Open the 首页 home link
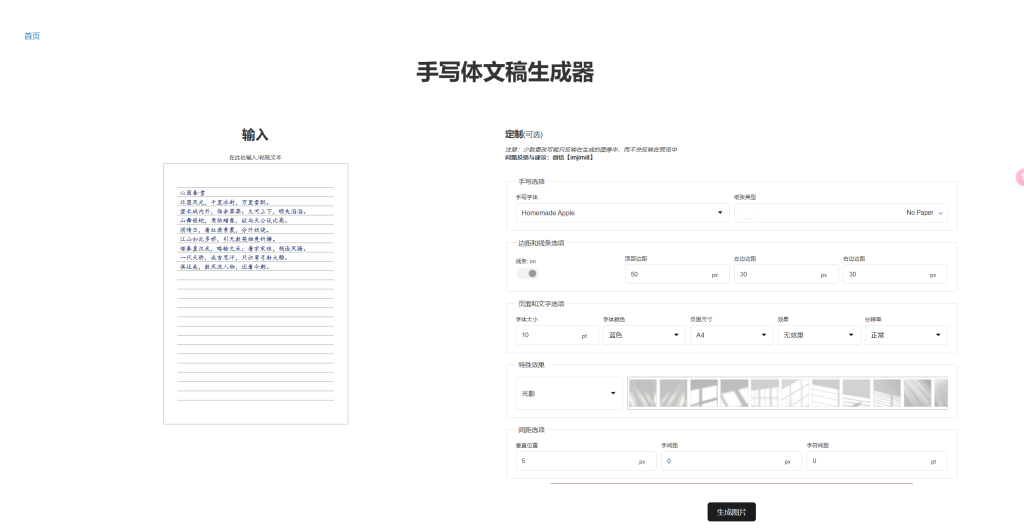Viewport: 1024px width, 528px height. click(32, 36)
